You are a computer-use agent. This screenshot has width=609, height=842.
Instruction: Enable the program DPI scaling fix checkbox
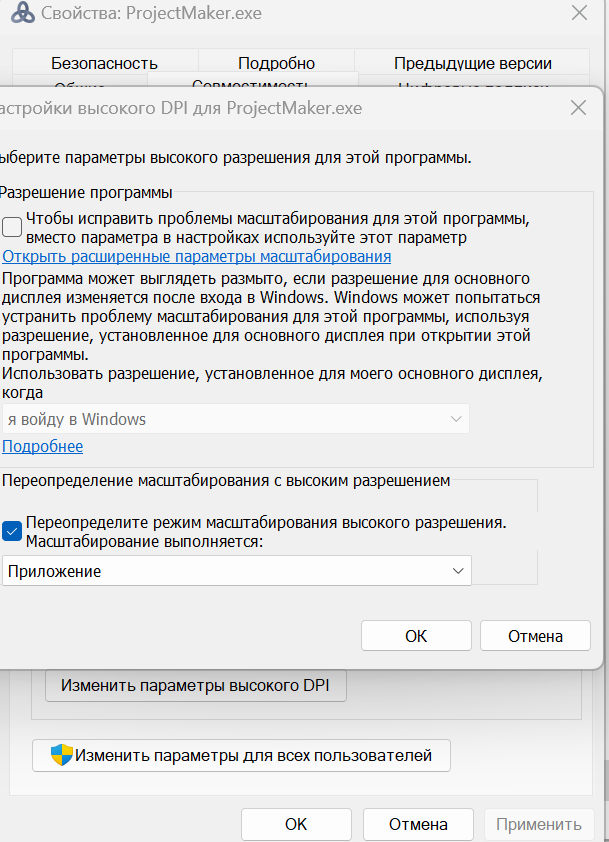[12, 227]
